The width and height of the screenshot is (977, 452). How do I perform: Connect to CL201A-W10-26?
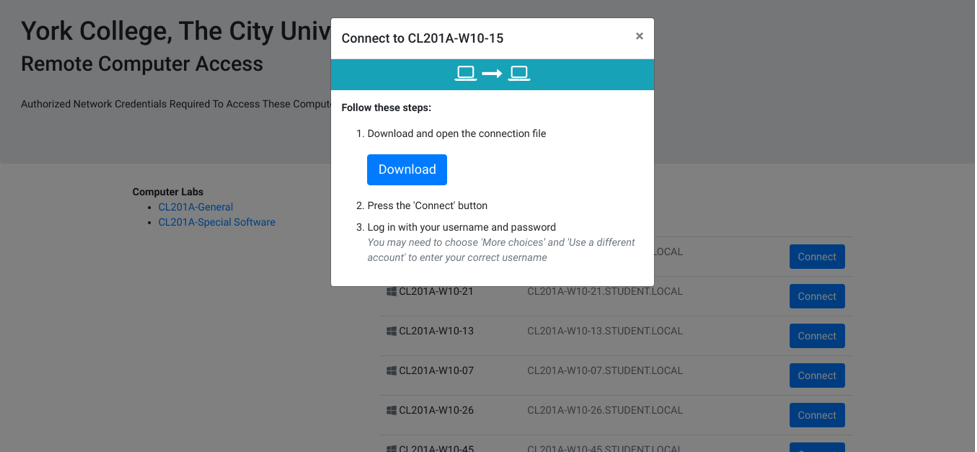(x=817, y=415)
